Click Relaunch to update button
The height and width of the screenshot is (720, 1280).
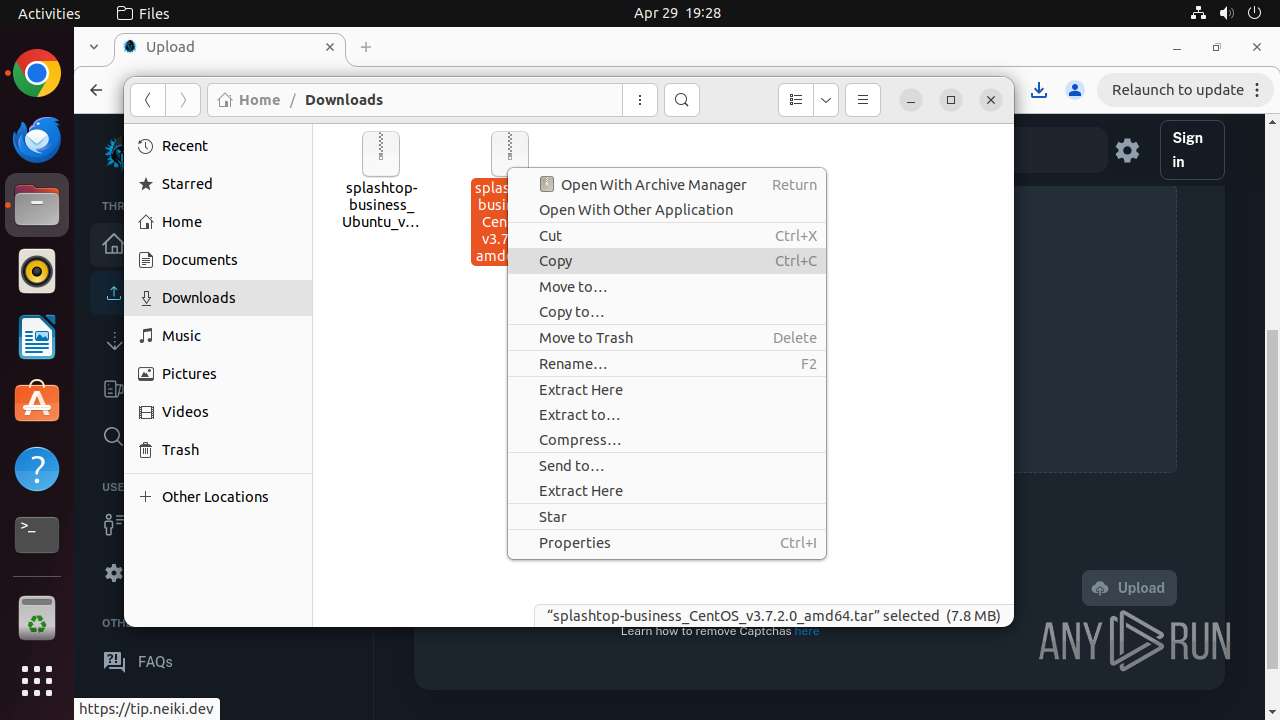tap(1178, 90)
